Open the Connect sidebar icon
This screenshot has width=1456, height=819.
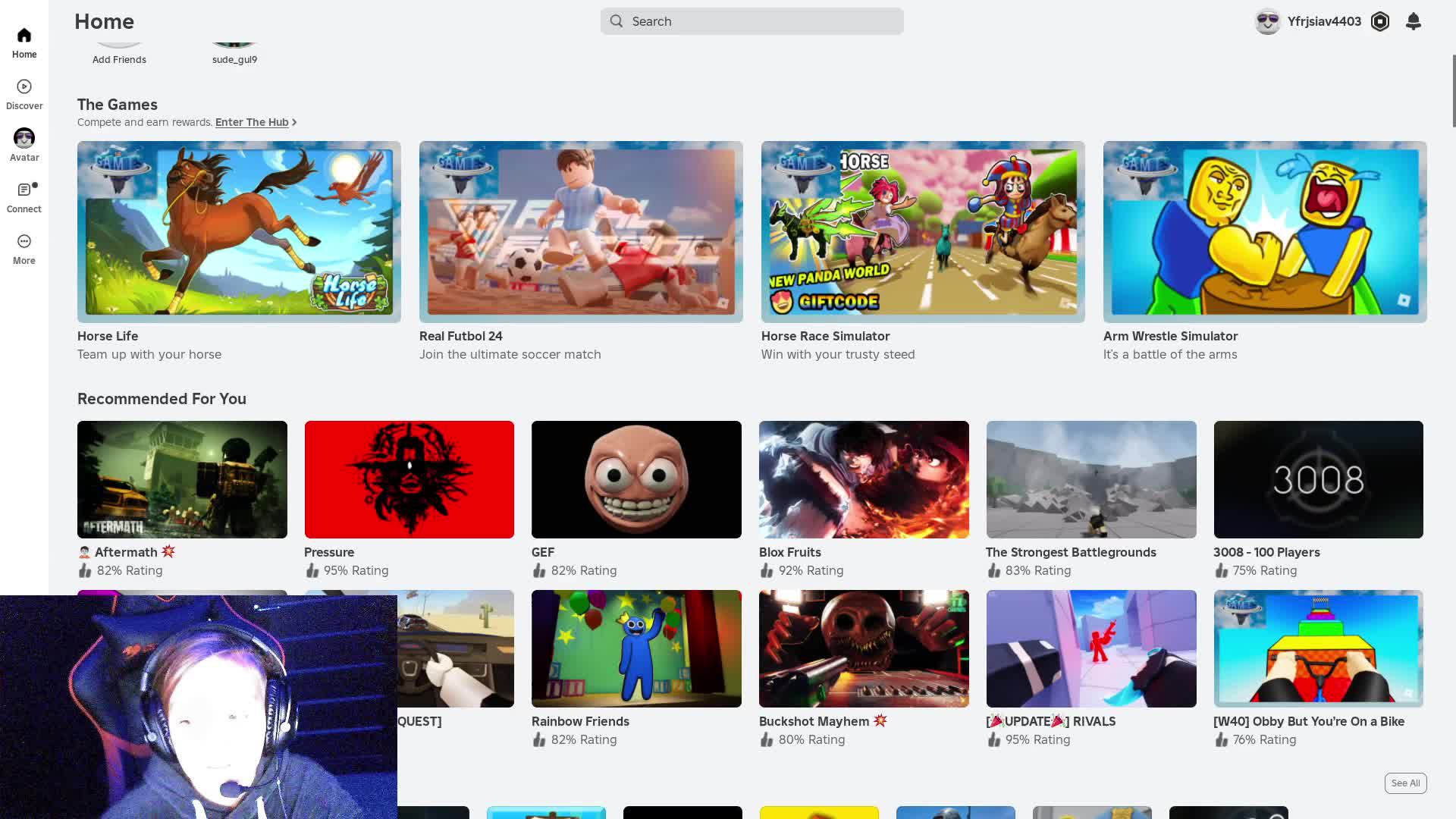[x=24, y=190]
